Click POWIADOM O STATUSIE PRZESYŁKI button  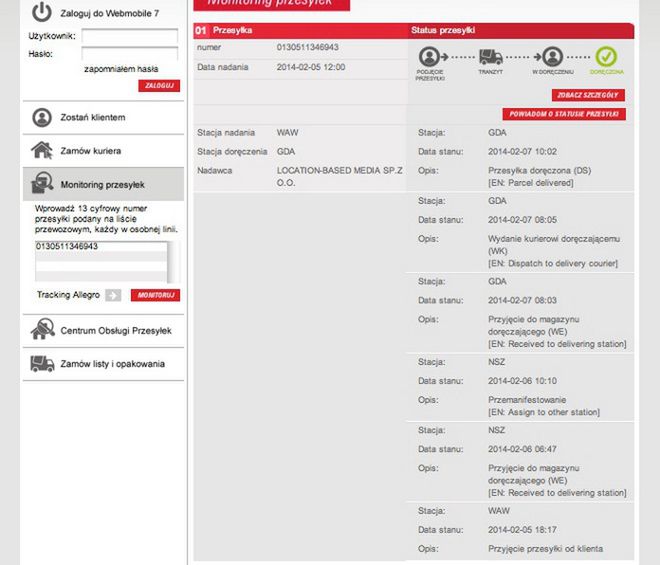[x=564, y=114]
